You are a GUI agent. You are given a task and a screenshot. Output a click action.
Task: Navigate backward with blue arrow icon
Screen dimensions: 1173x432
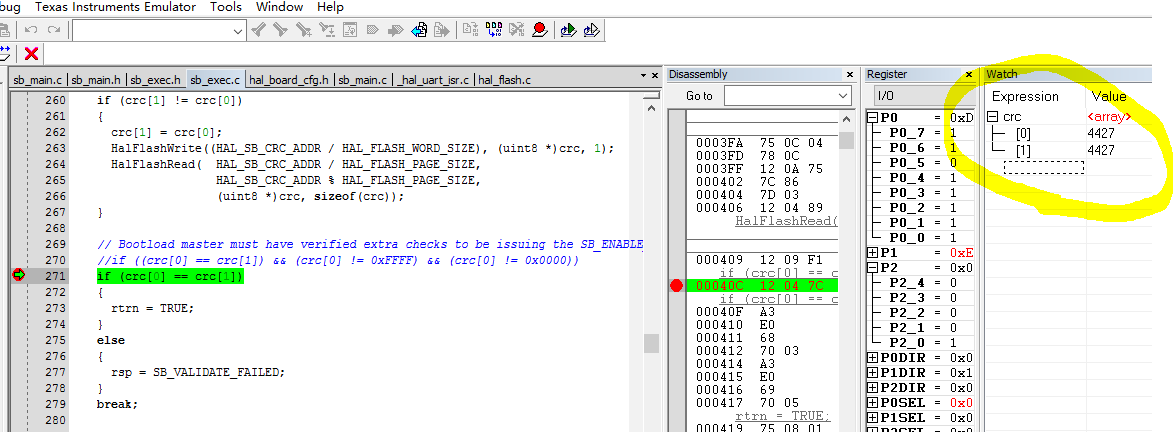[419, 30]
